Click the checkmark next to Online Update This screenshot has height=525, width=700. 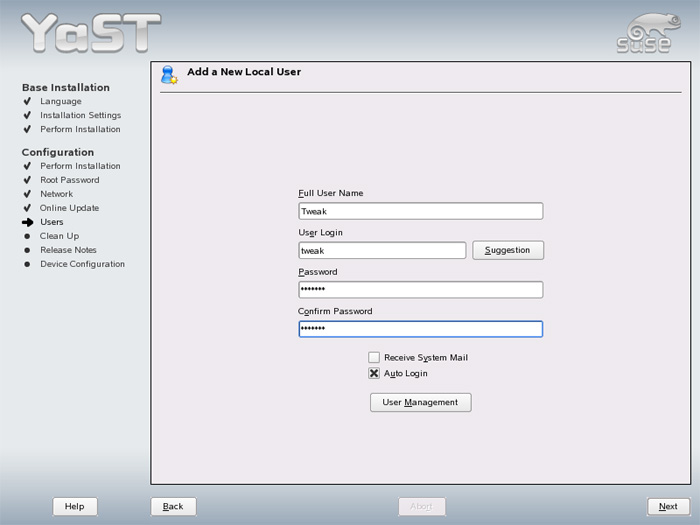point(27,208)
